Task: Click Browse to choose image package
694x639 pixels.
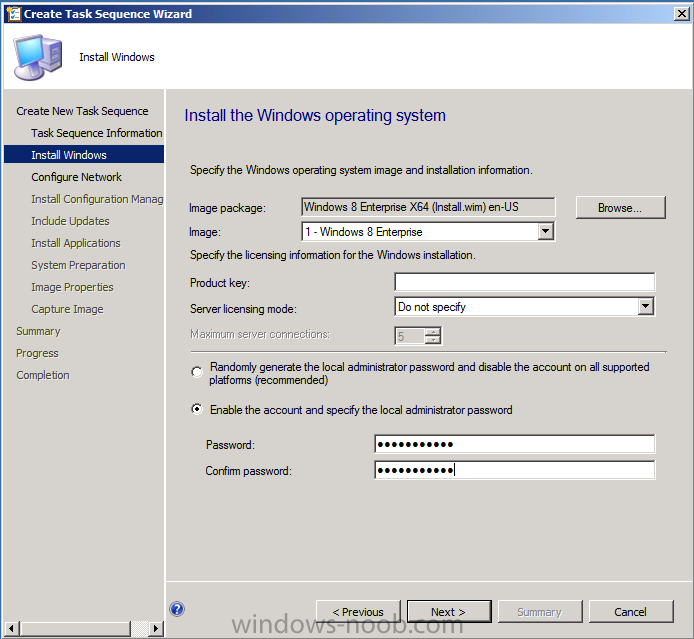Action: tap(621, 208)
